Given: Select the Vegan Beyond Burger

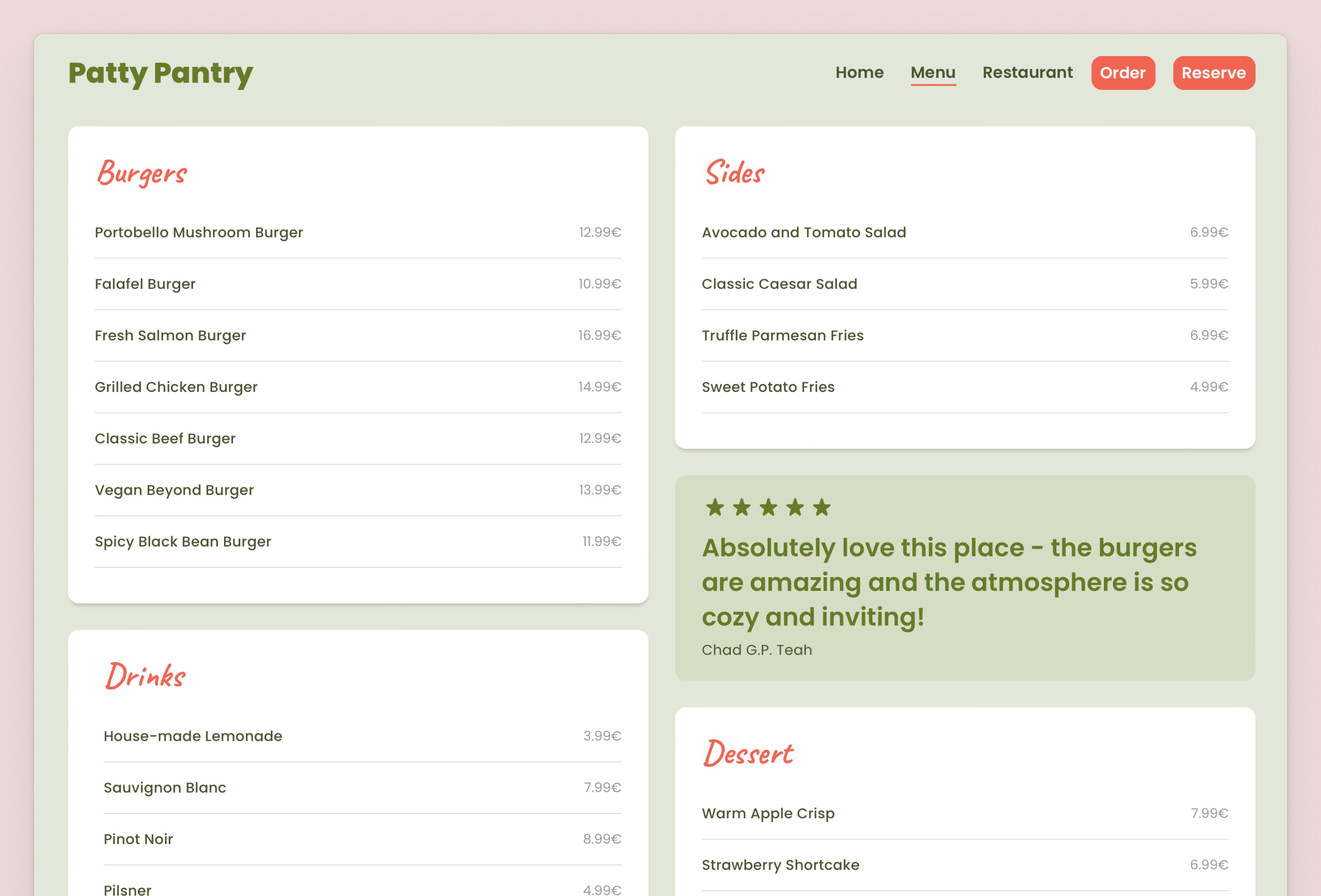Looking at the screenshot, I should (x=175, y=490).
